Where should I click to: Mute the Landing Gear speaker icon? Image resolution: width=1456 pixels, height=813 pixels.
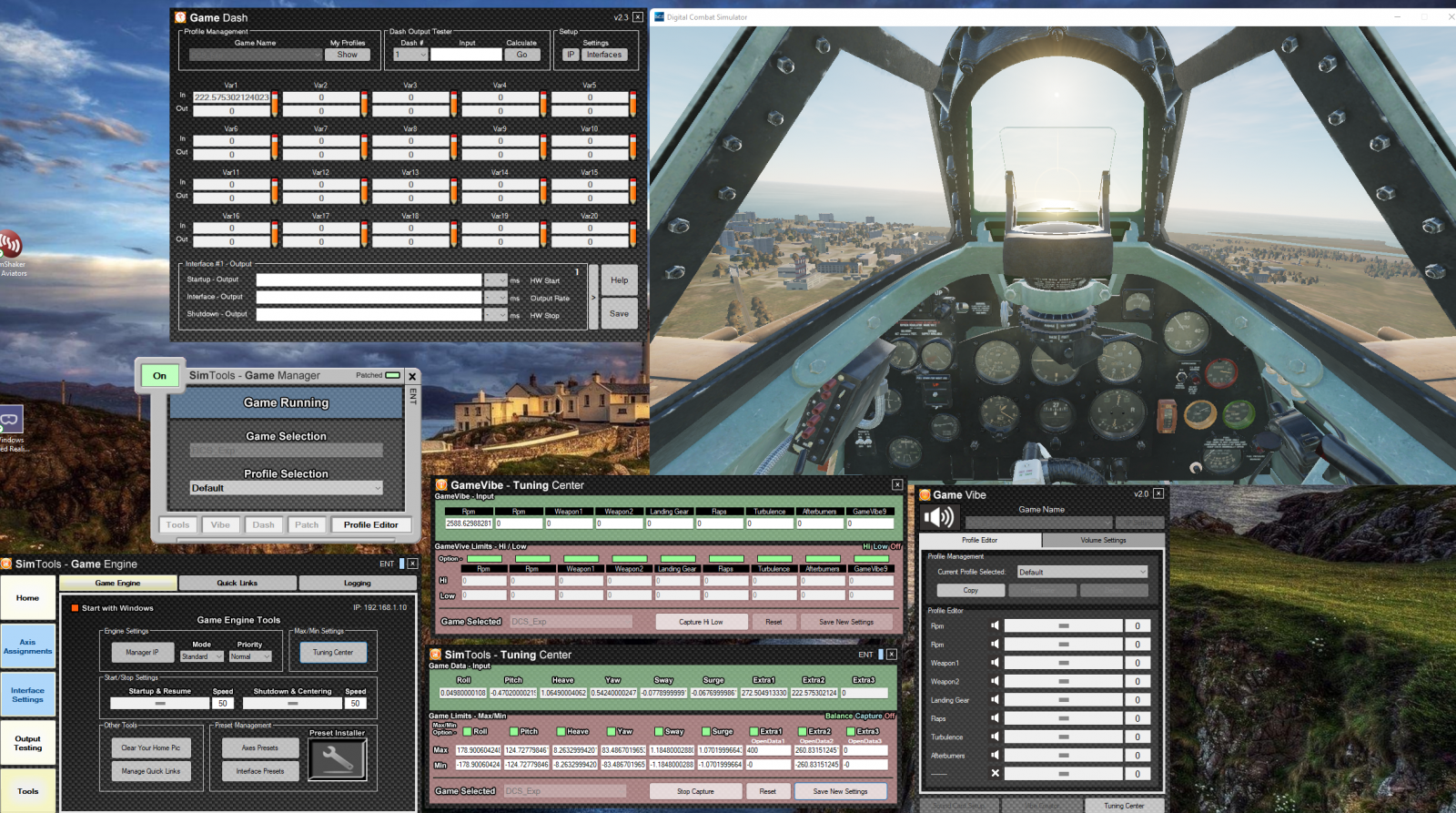995,699
